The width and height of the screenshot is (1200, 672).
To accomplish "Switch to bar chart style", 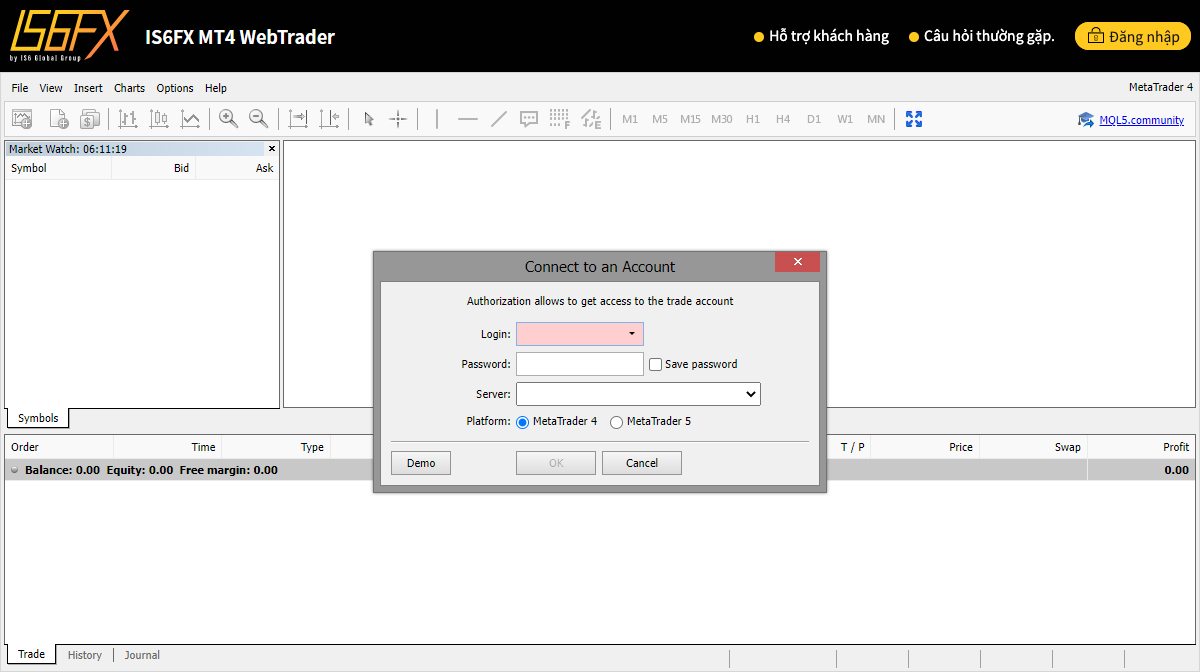I will 127,119.
